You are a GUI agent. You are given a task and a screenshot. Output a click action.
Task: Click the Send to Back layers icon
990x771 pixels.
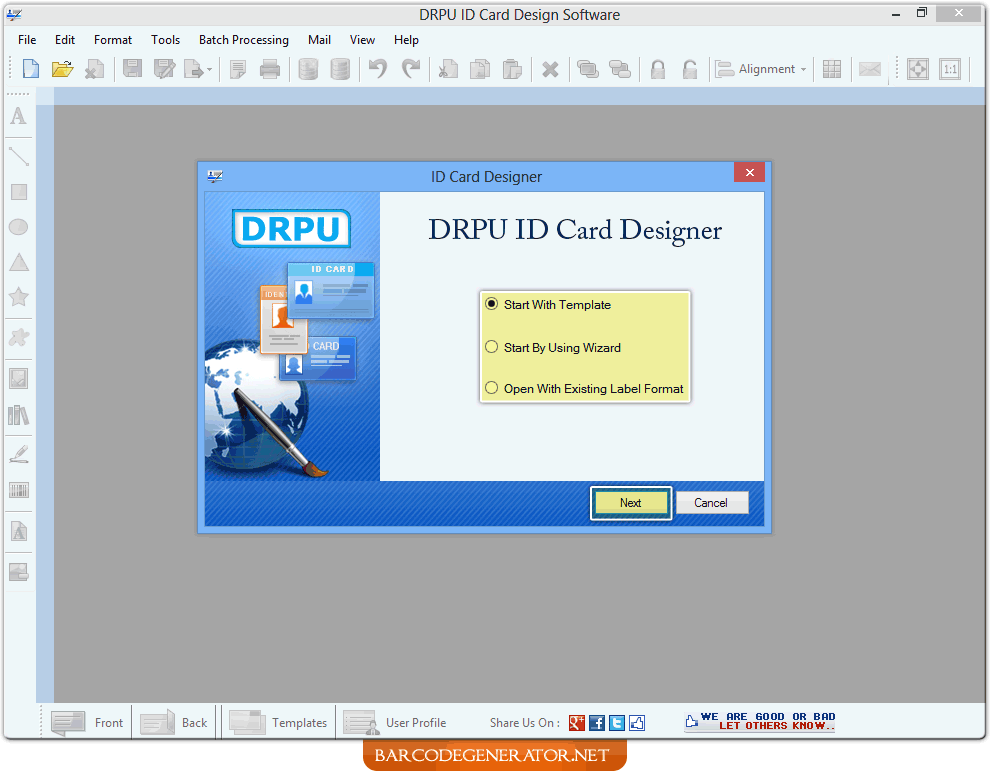click(620, 69)
